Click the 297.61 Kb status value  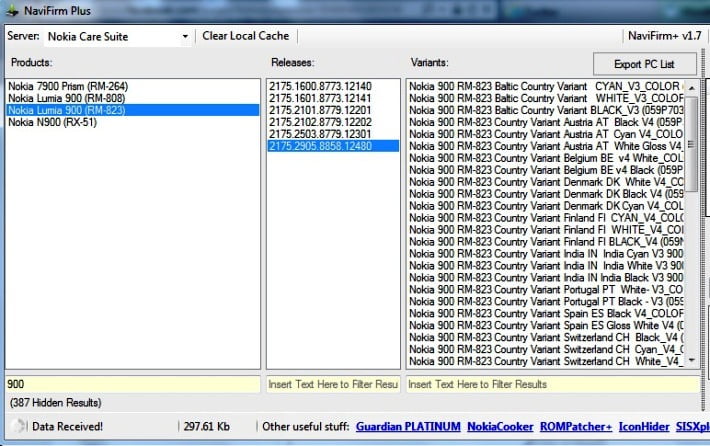pos(206,427)
